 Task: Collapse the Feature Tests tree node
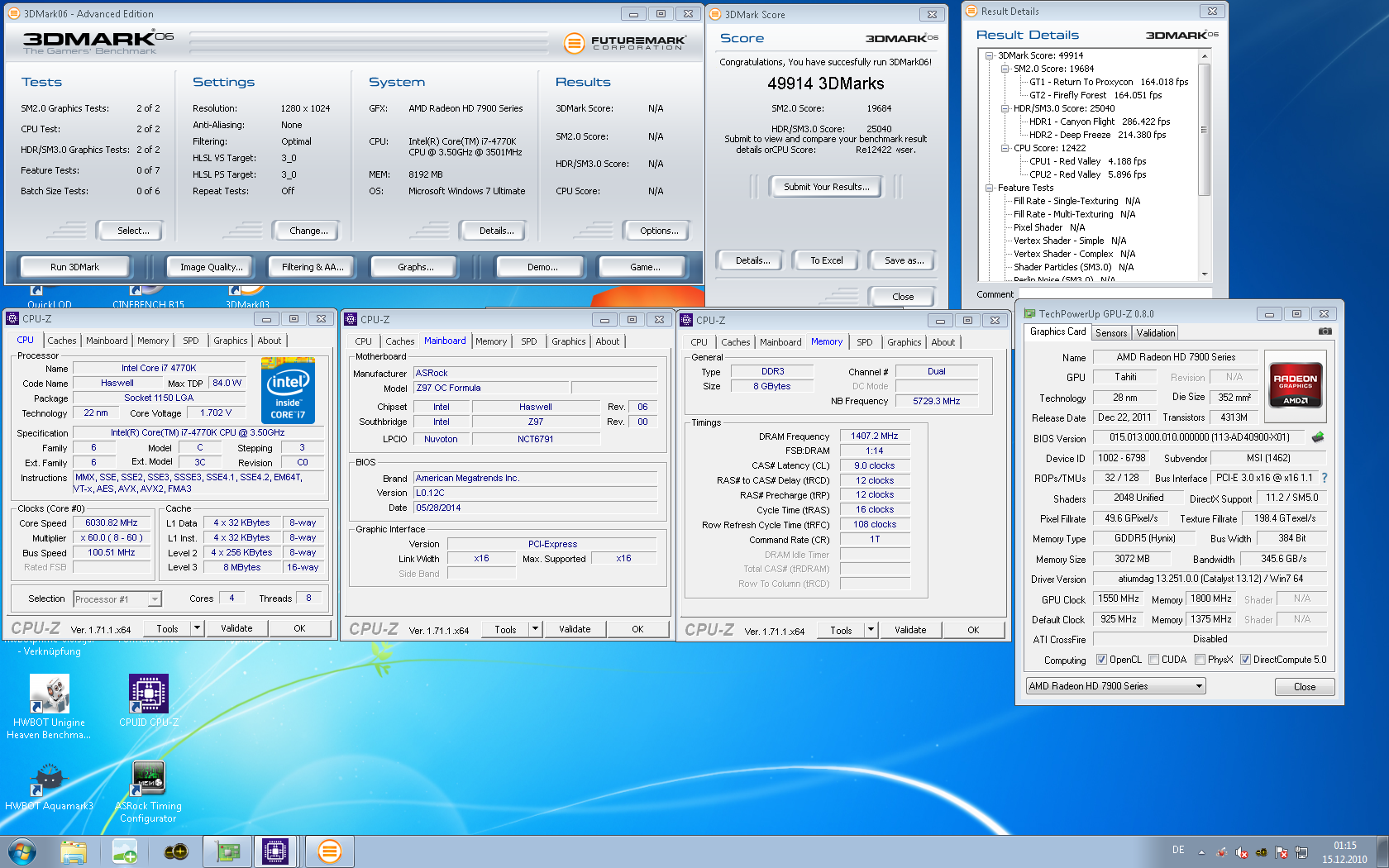[x=990, y=188]
